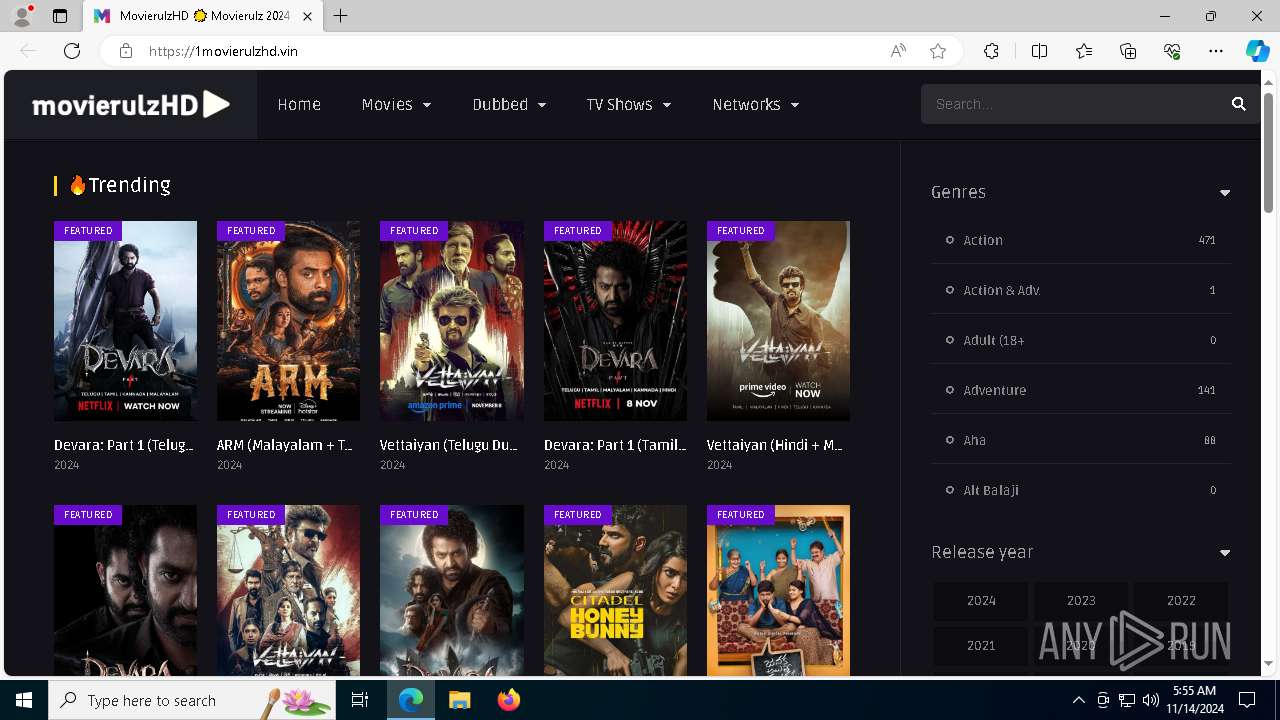Open the browser profile avatar
Screen dimensions: 1280x720
(x=22, y=16)
